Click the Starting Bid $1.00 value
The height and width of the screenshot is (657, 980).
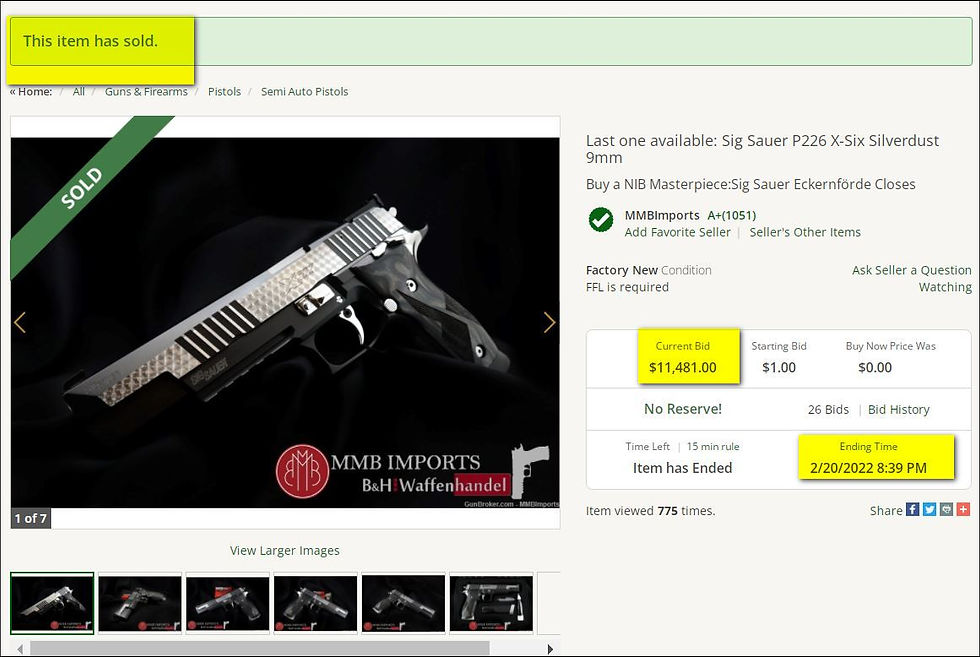pyautogui.click(x=779, y=368)
